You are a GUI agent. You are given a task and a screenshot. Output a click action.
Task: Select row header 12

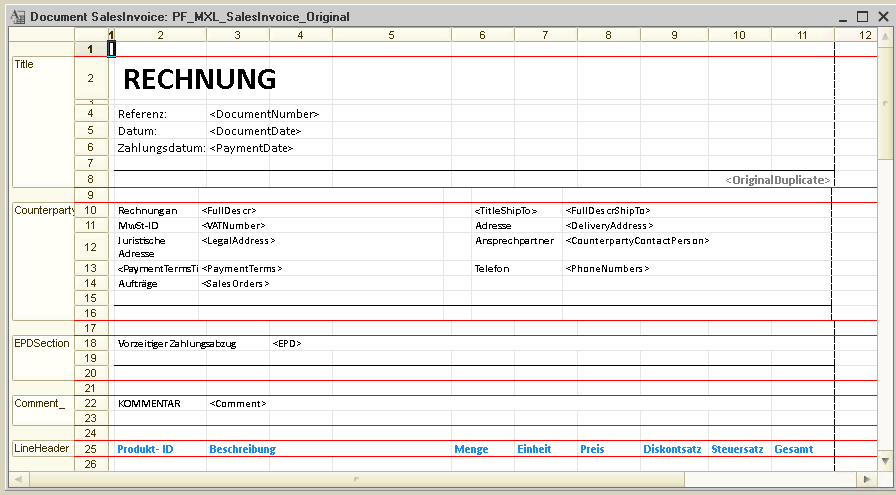pyautogui.click(x=91, y=246)
